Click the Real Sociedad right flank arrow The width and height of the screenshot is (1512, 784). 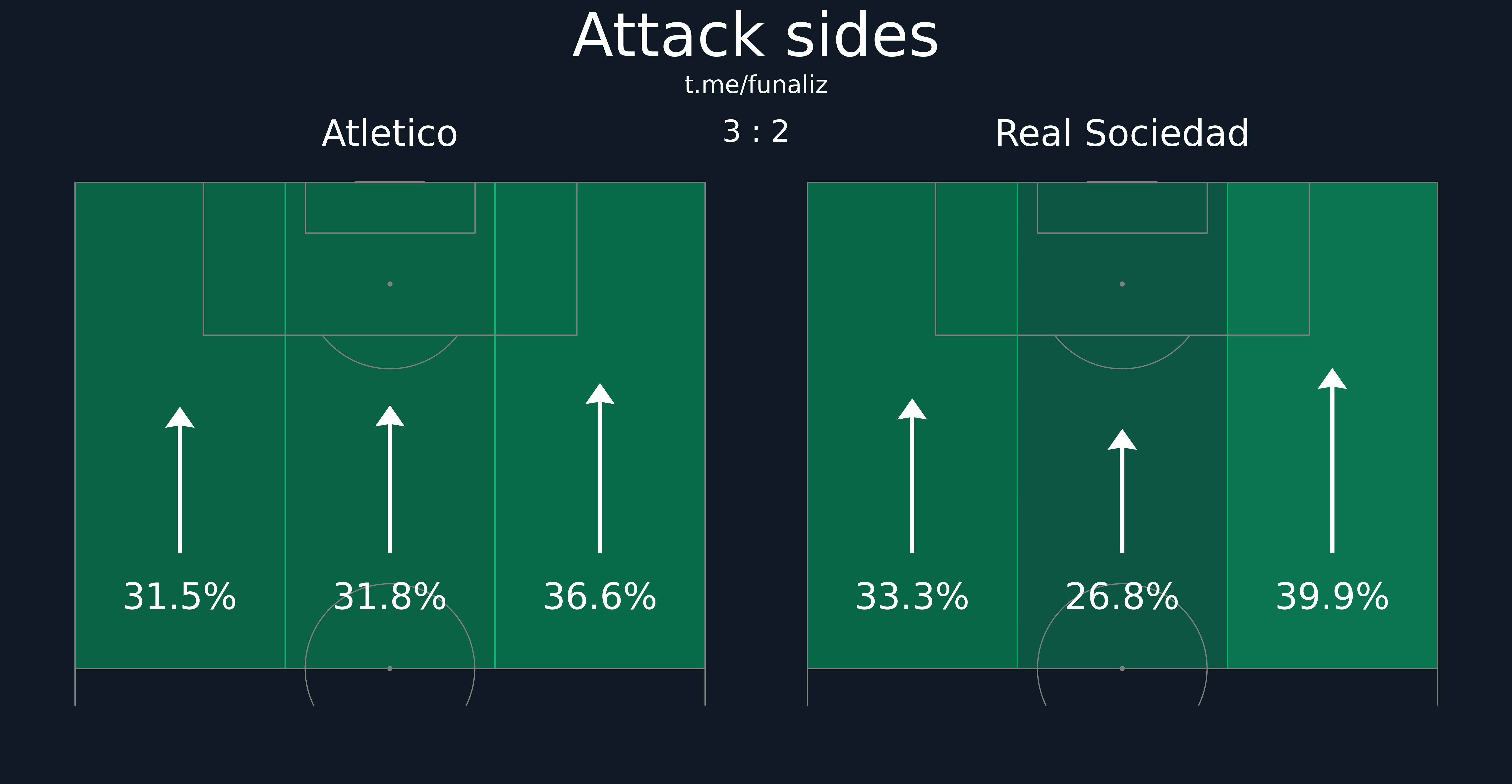[x=1332, y=460]
